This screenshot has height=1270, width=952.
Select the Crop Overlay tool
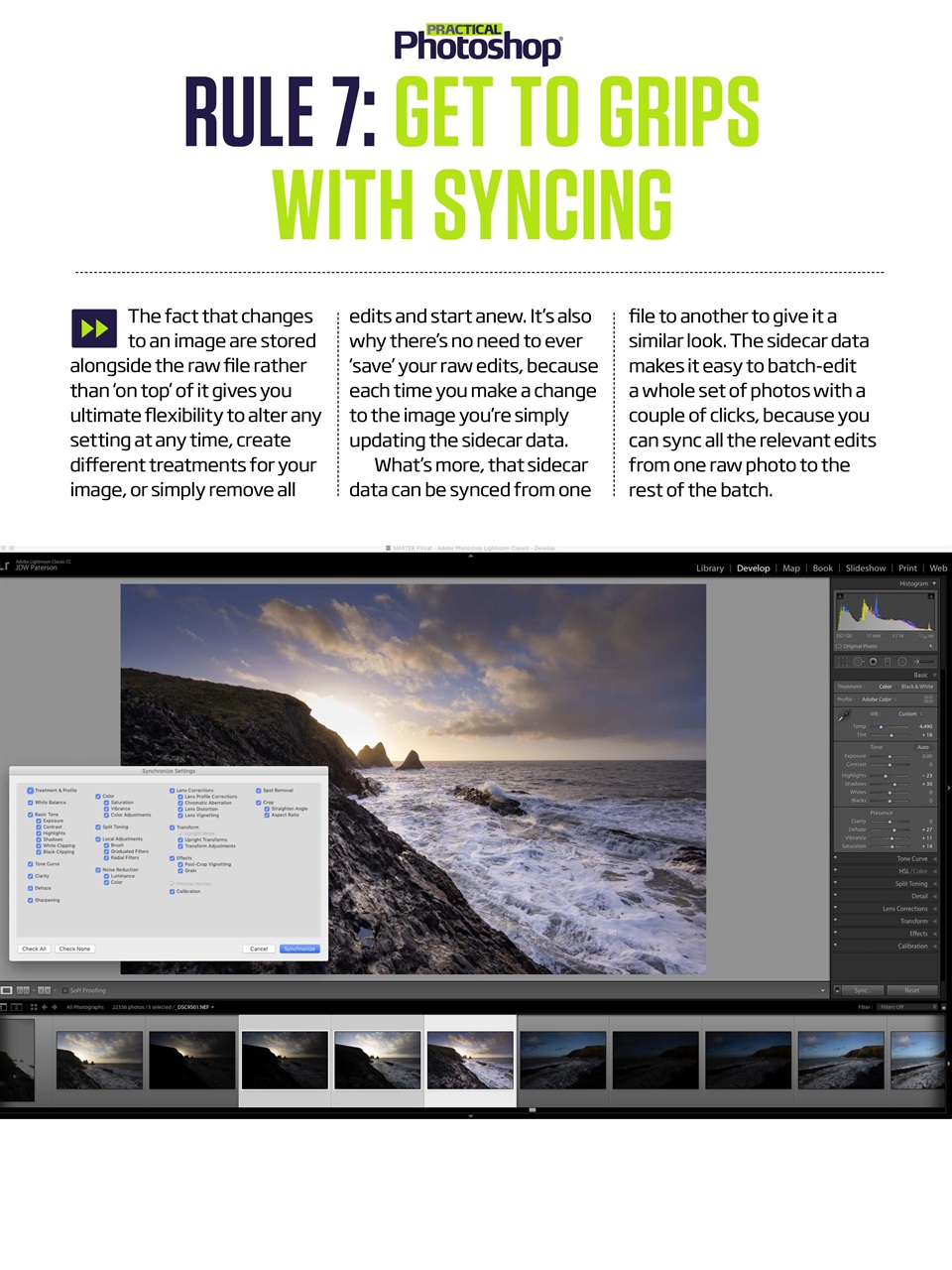point(841,662)
